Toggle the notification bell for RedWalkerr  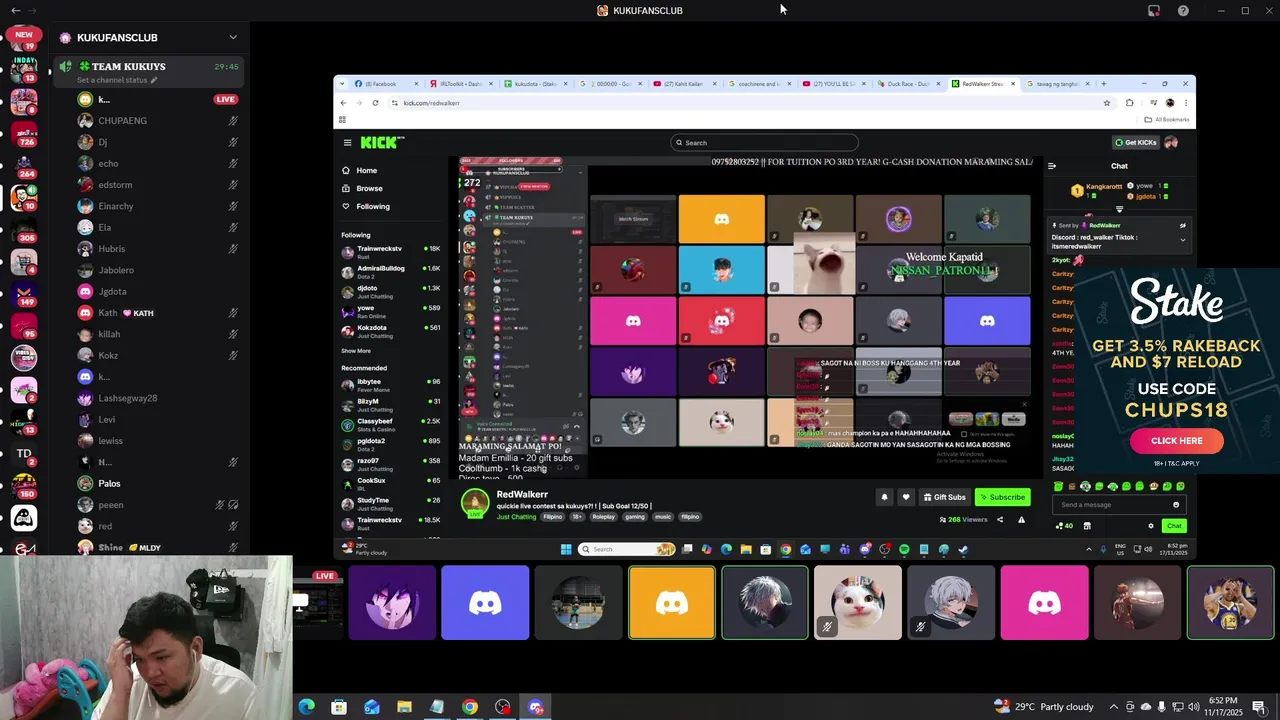click(884, 497)
